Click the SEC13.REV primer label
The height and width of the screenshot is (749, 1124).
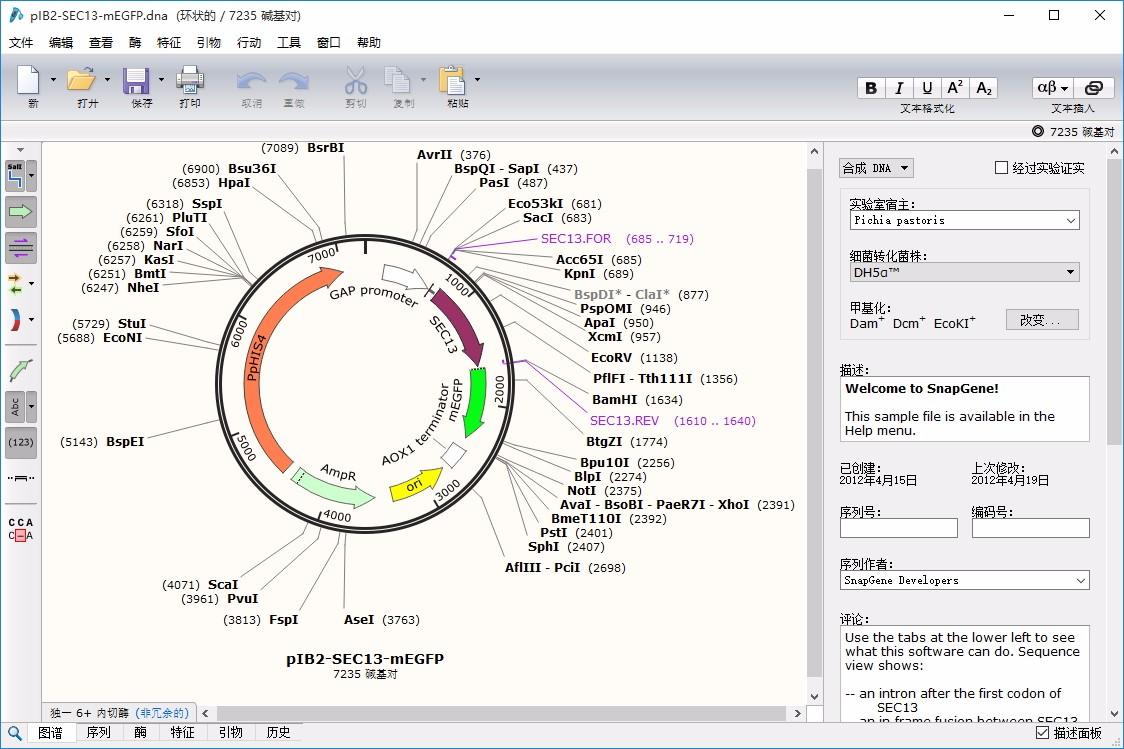pyautogui.click(x=624, y=421)
